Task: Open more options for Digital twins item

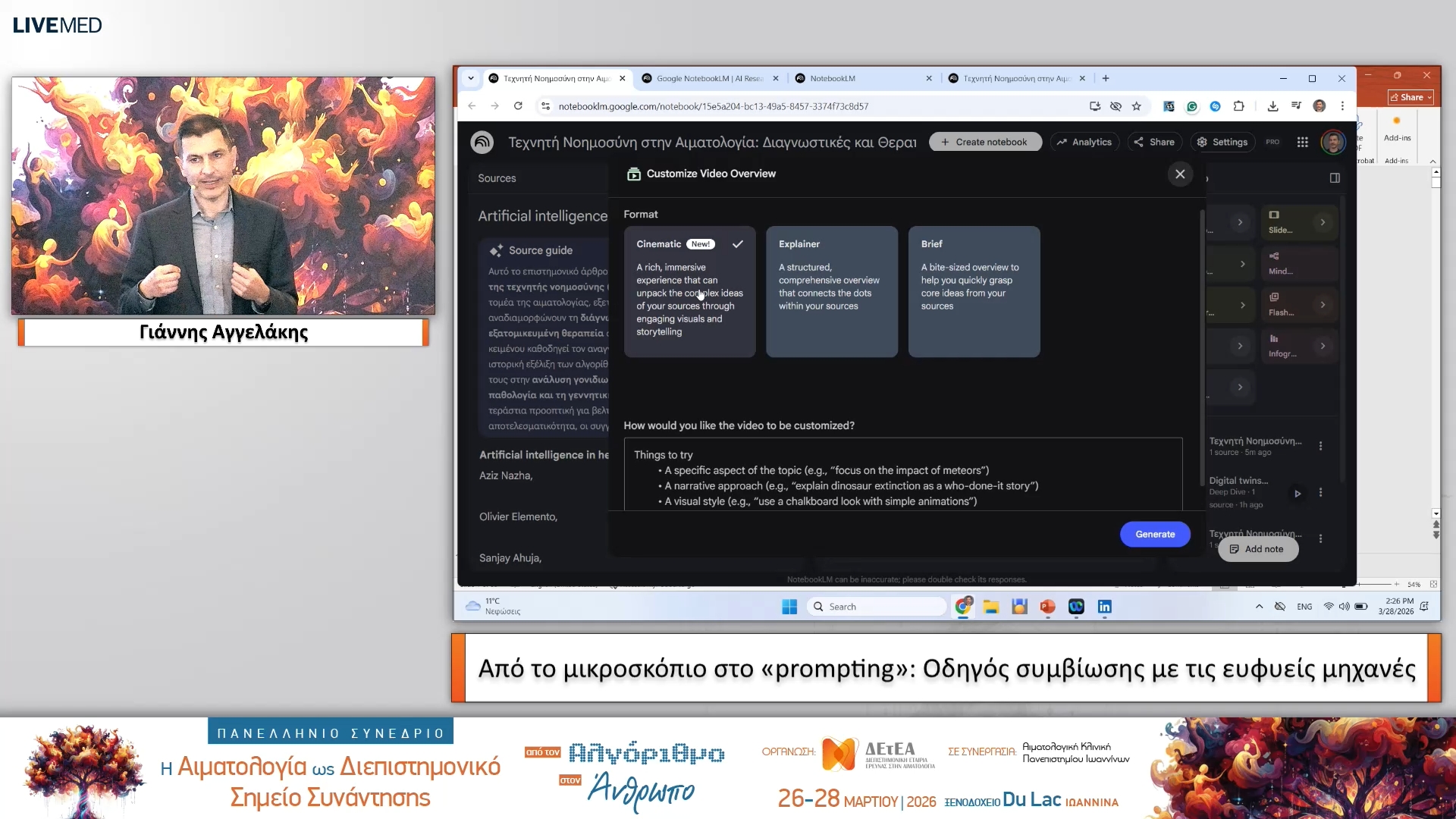Action: pyautogui.click(x=1320, y=493)
